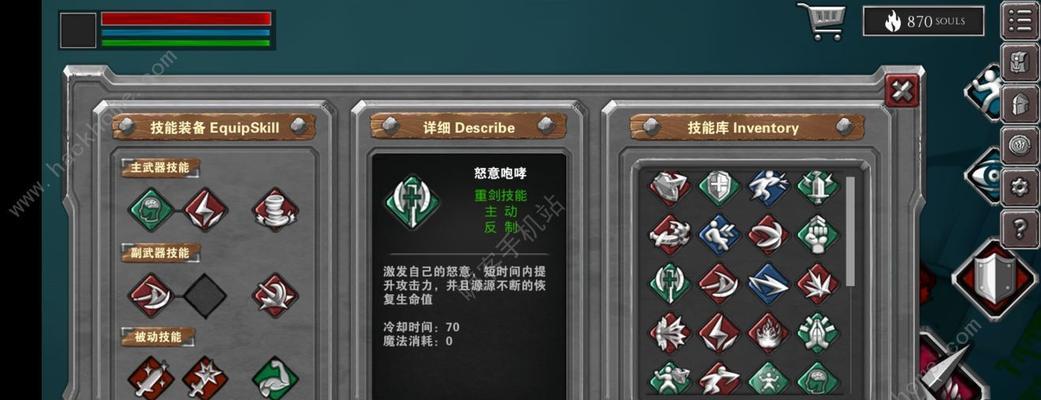The width and height of the screenshot is (1041, 400).
Task: Click the empty secondary weapon skill slot
Action: [205, 295]
